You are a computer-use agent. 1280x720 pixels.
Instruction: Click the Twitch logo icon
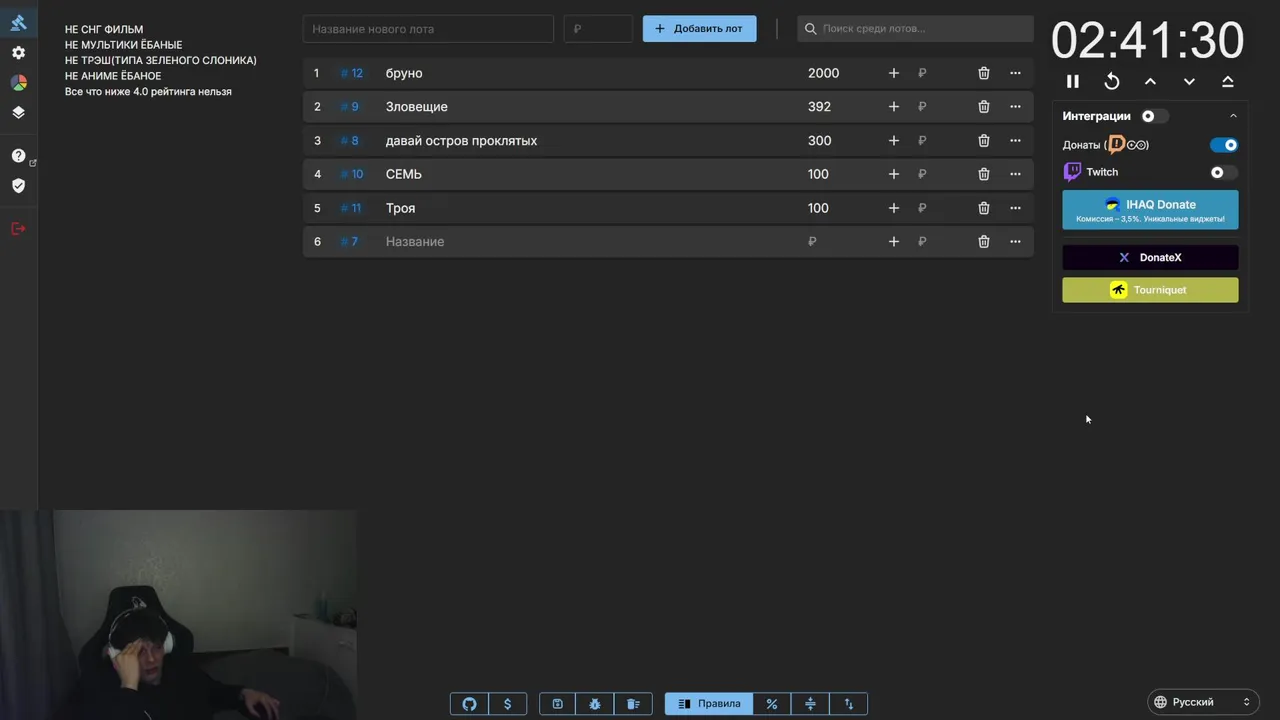click(1072, 172)
